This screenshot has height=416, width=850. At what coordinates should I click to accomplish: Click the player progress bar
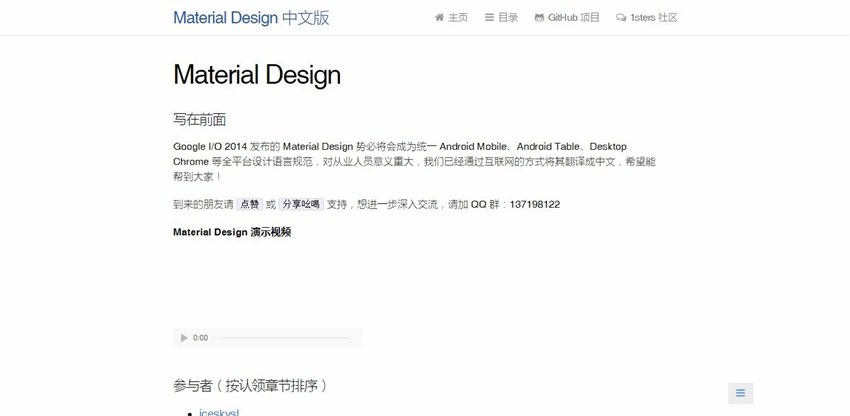[285, 338]
